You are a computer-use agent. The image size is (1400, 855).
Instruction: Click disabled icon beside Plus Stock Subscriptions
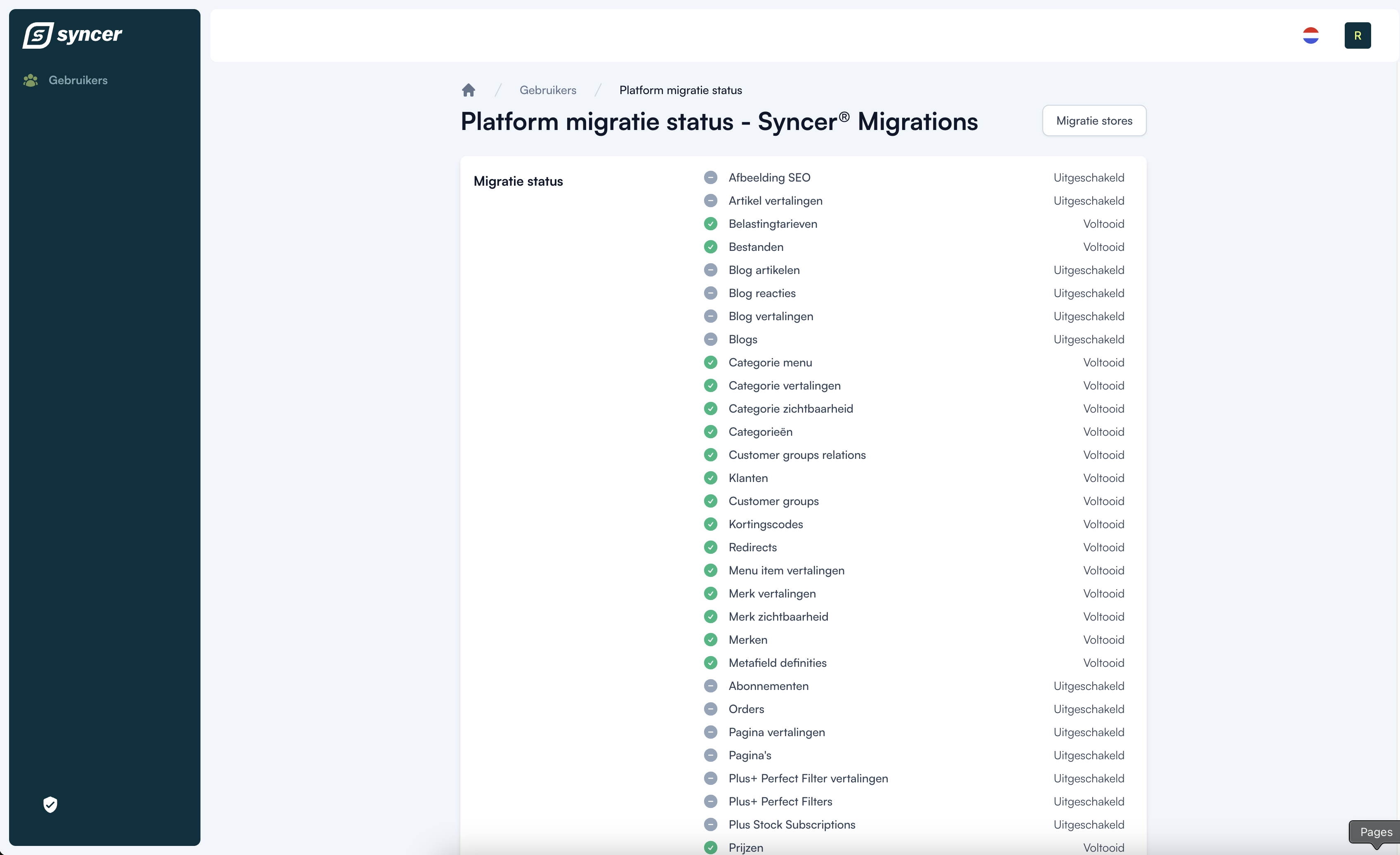[710, 825]
